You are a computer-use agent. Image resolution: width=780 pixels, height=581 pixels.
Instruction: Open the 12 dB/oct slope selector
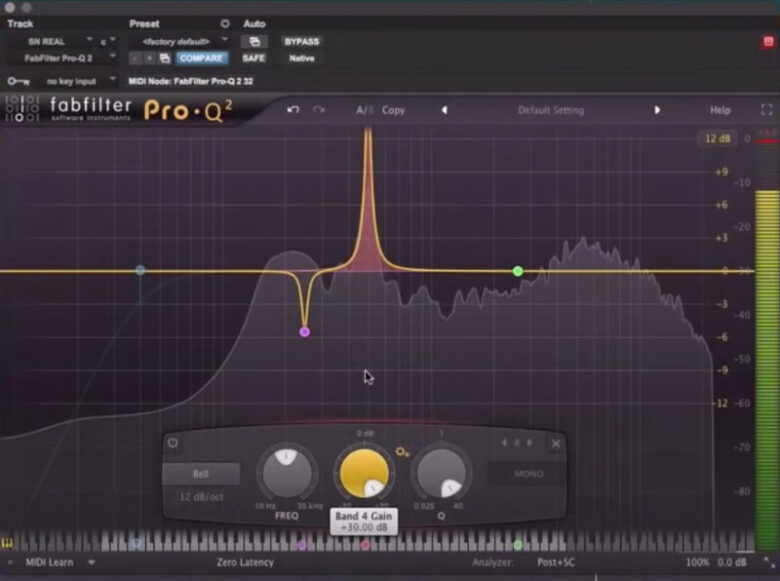[x=201, y=496]
